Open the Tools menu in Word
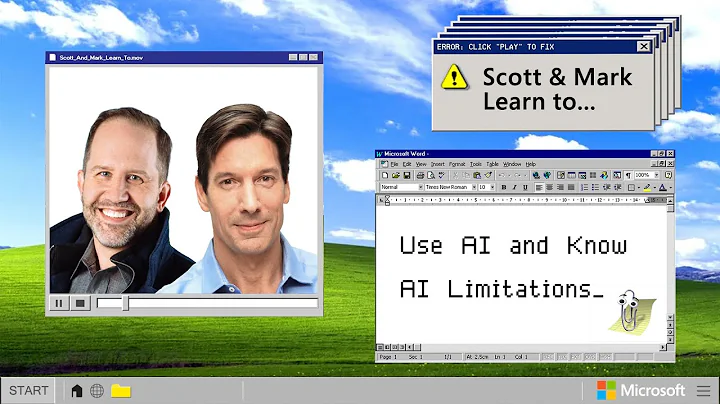Viewport: 720px width, 404px height. [x=476, y=164]
